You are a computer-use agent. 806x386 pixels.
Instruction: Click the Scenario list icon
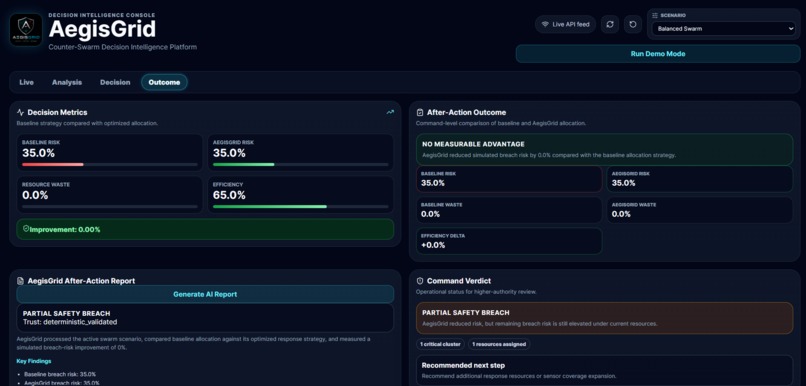point(655,15)
